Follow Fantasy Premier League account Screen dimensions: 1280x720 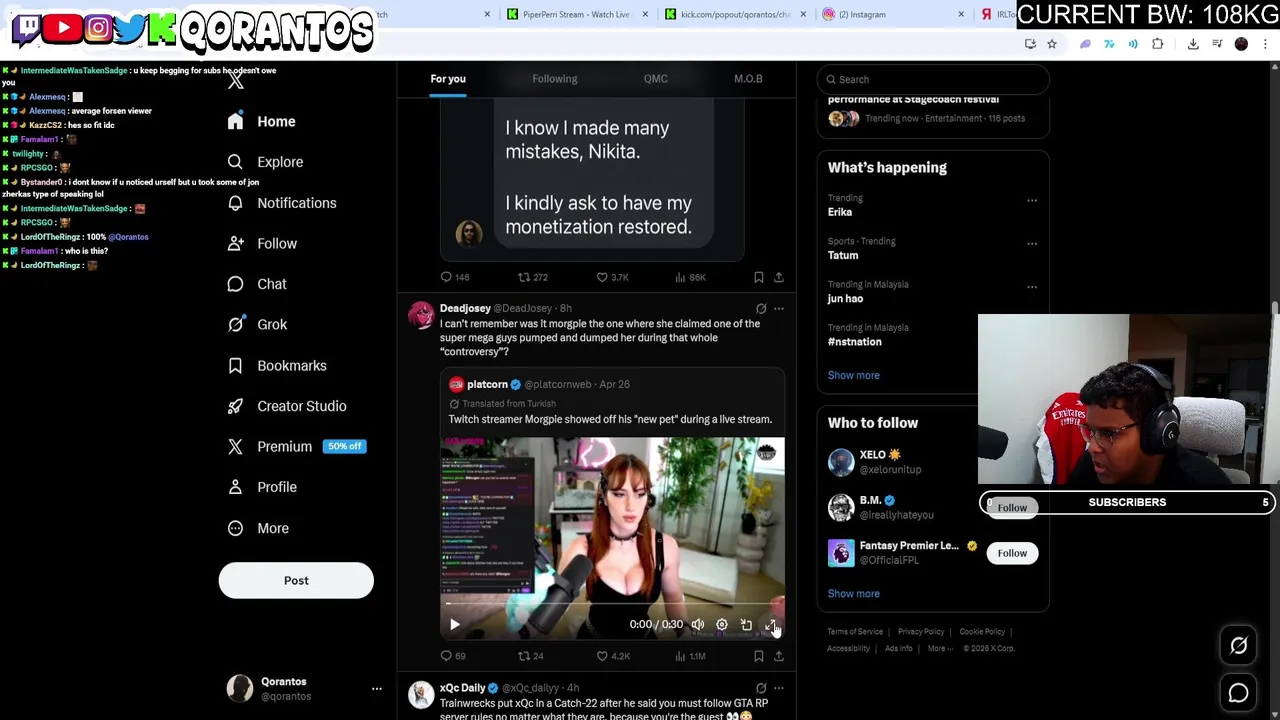pos(1012,553)
